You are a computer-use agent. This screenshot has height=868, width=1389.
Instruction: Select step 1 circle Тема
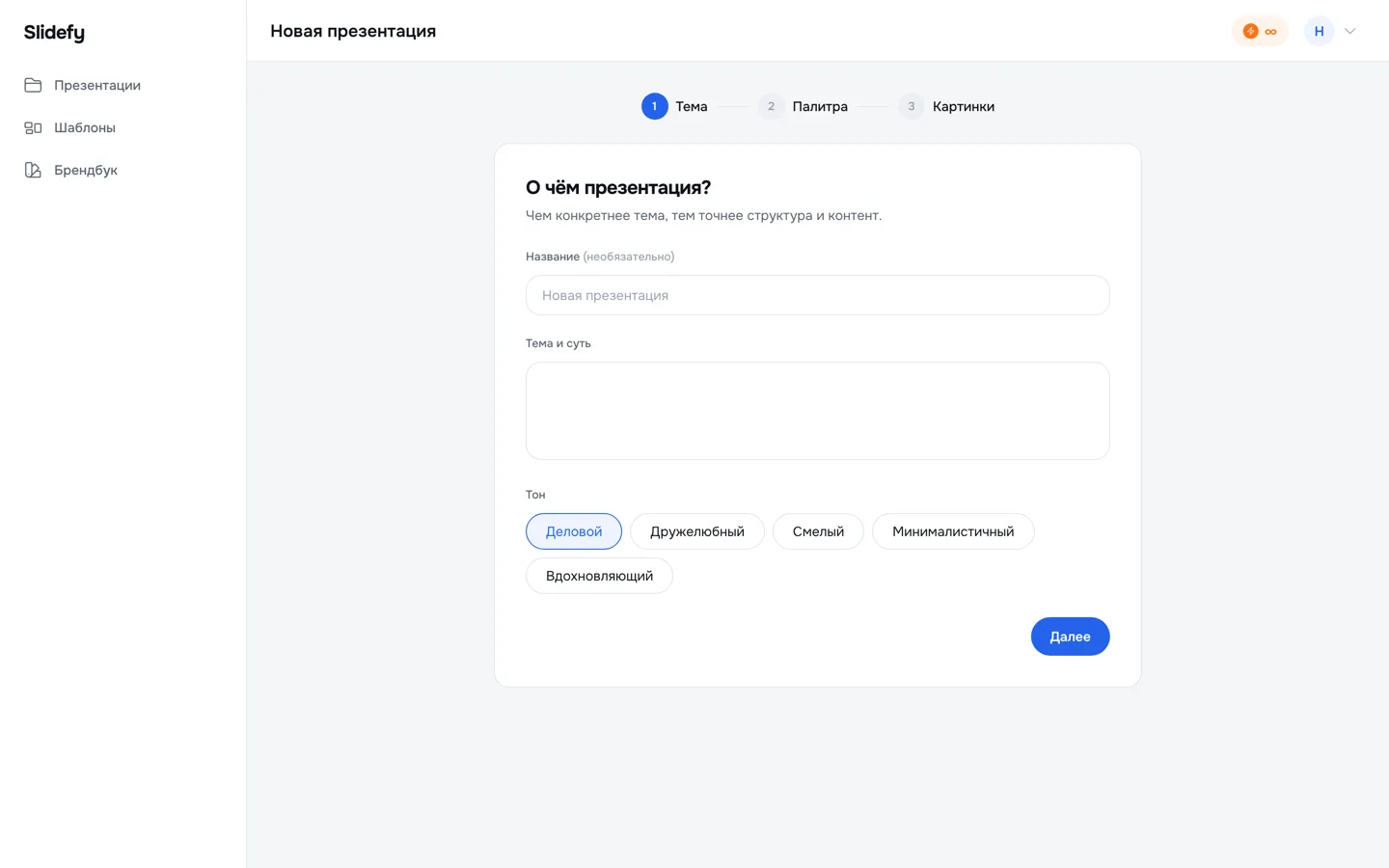coord(654,106)
